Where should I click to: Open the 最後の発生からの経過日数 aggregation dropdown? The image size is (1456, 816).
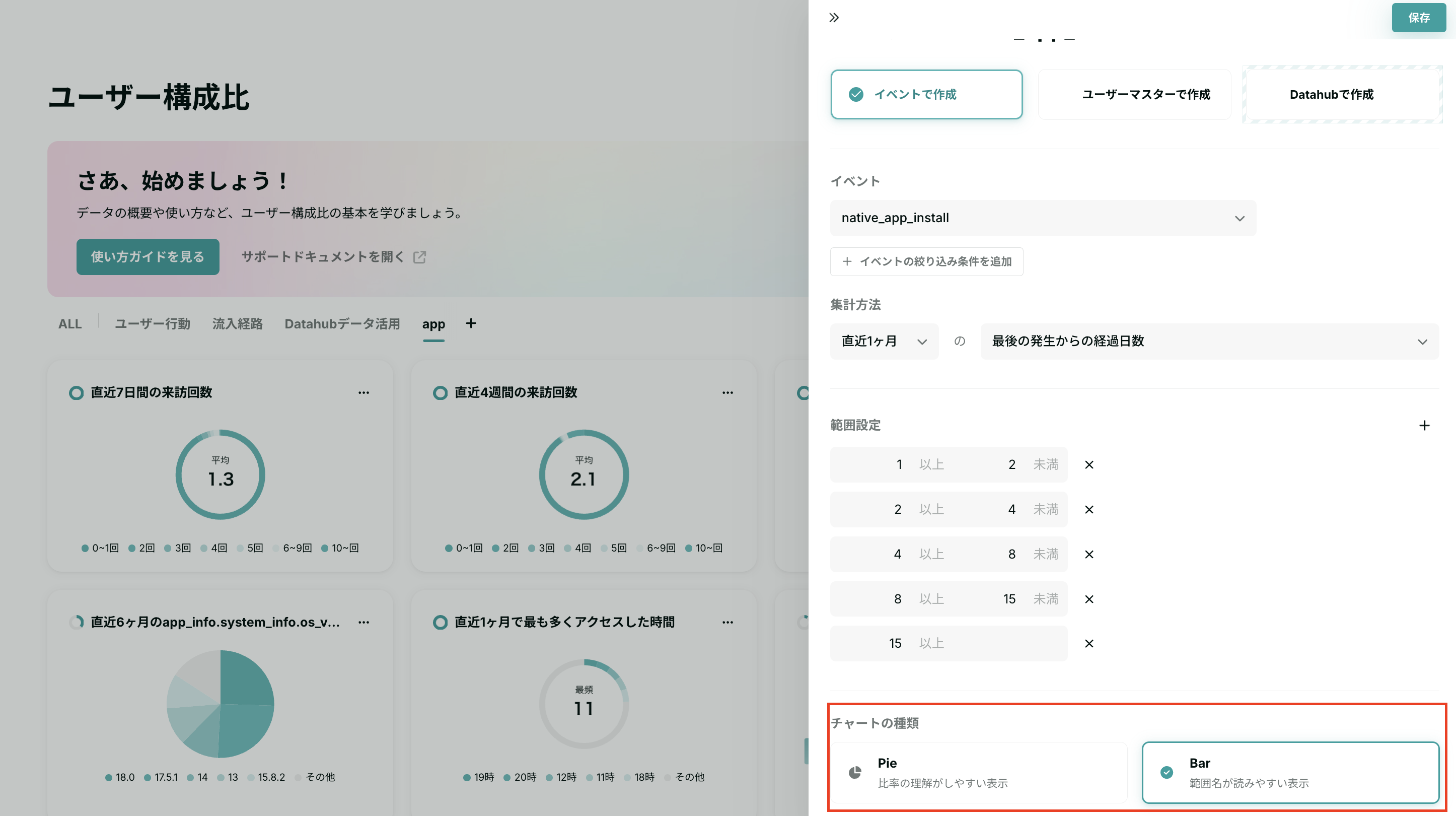[1210, 341]
